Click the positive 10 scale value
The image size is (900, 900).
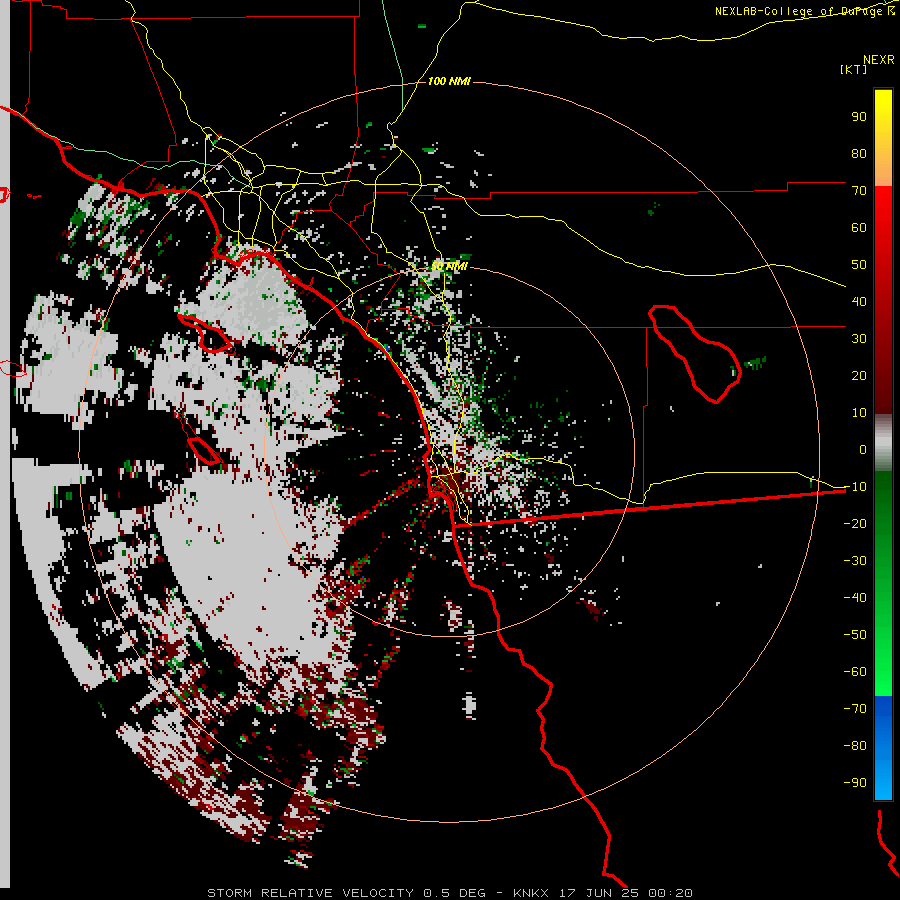pos(859,413)
